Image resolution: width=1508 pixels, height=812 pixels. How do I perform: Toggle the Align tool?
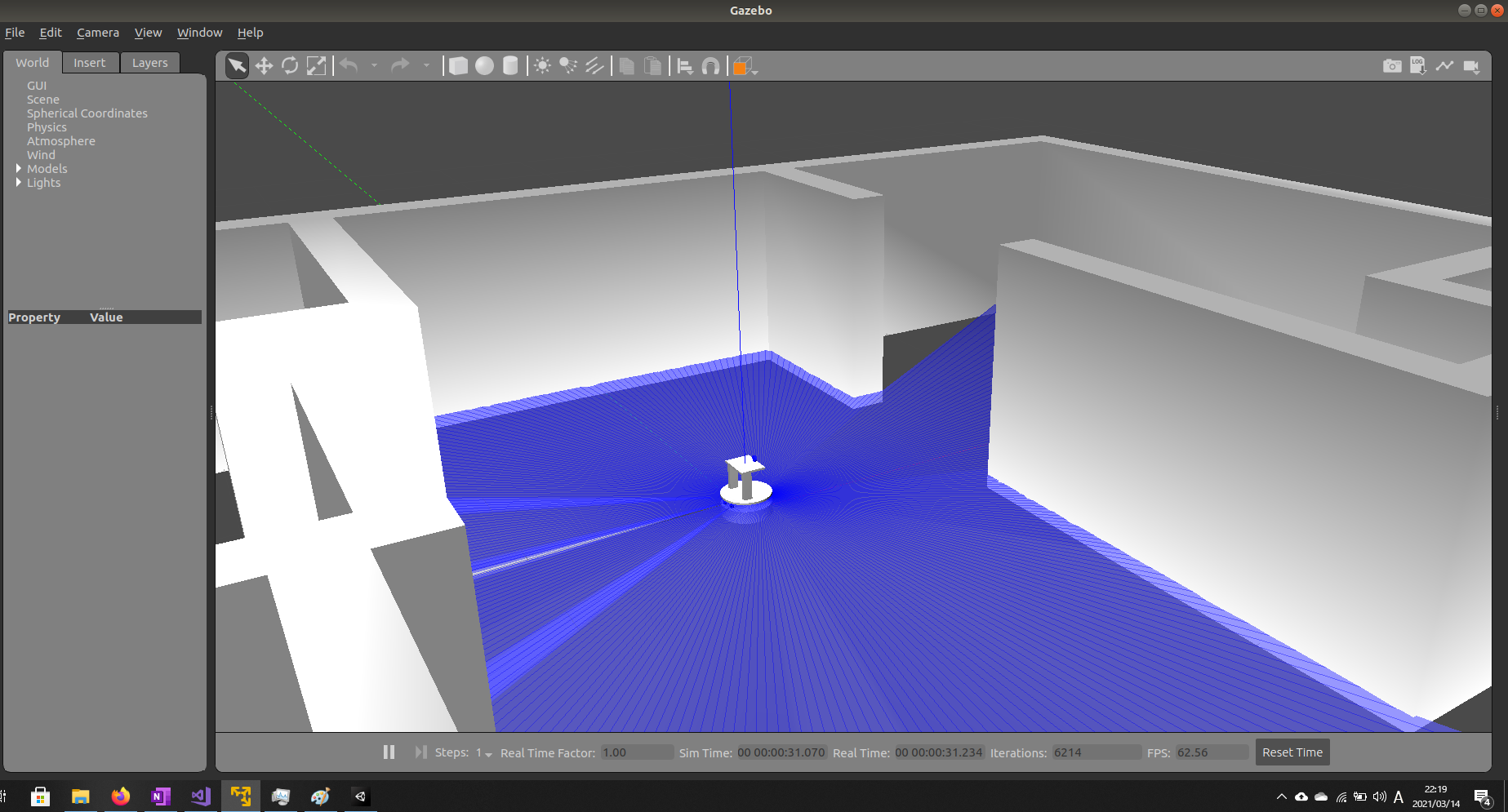click(684, 66)
